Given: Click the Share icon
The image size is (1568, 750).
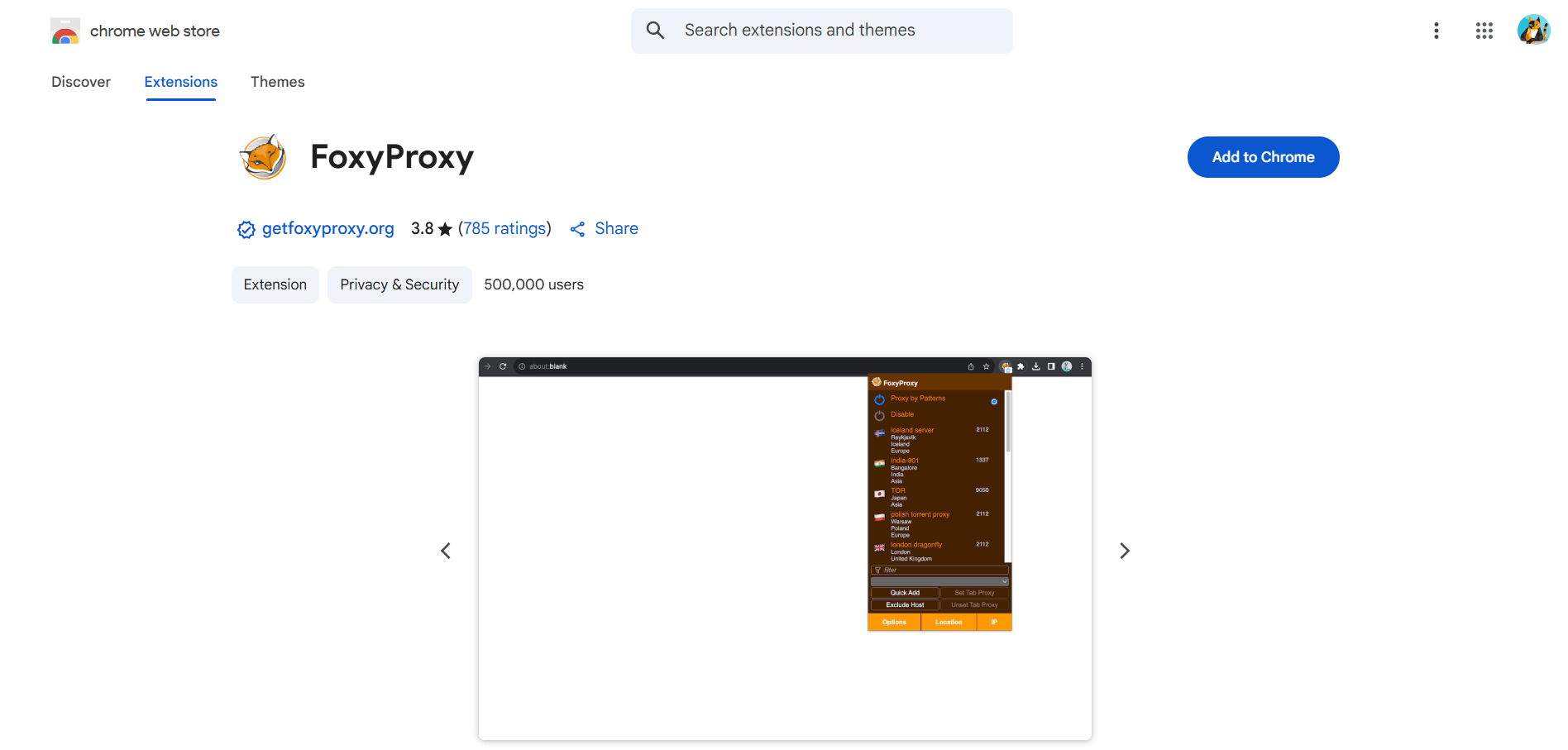Looking at the screenshot, I should pyautogui.click(x=577, y=229).
